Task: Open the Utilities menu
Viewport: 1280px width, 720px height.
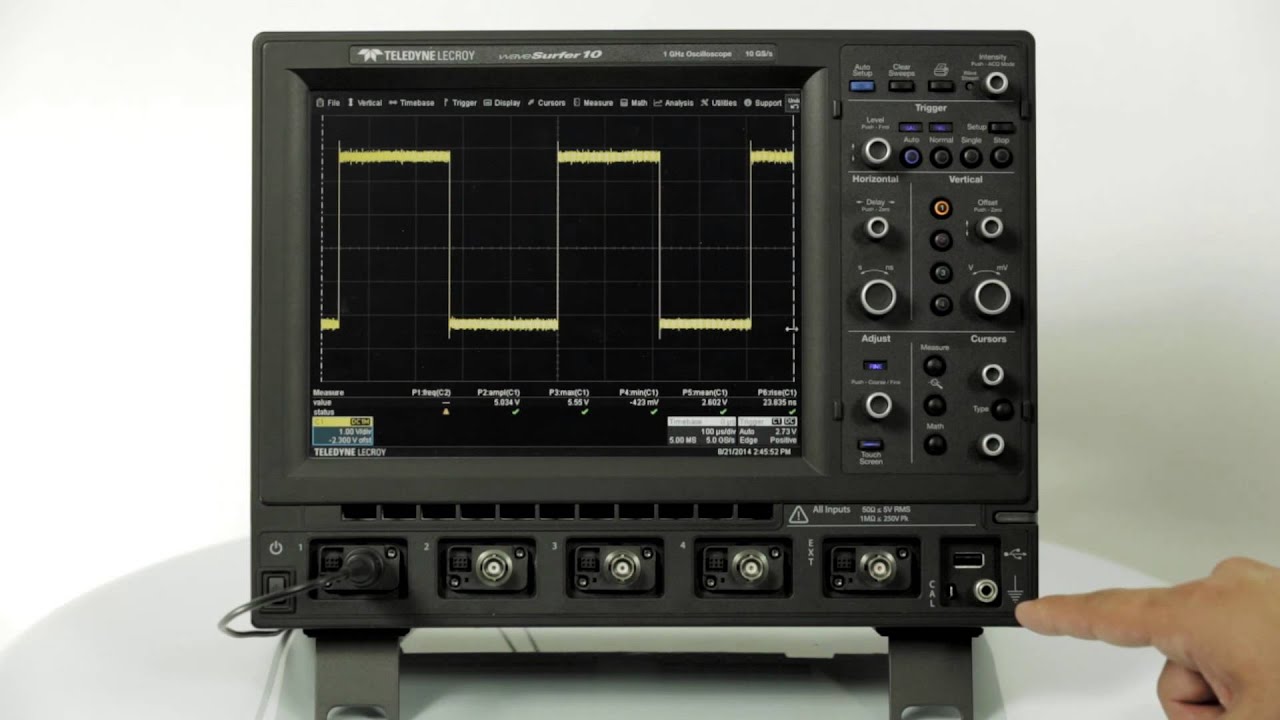Action: (719, 103)
